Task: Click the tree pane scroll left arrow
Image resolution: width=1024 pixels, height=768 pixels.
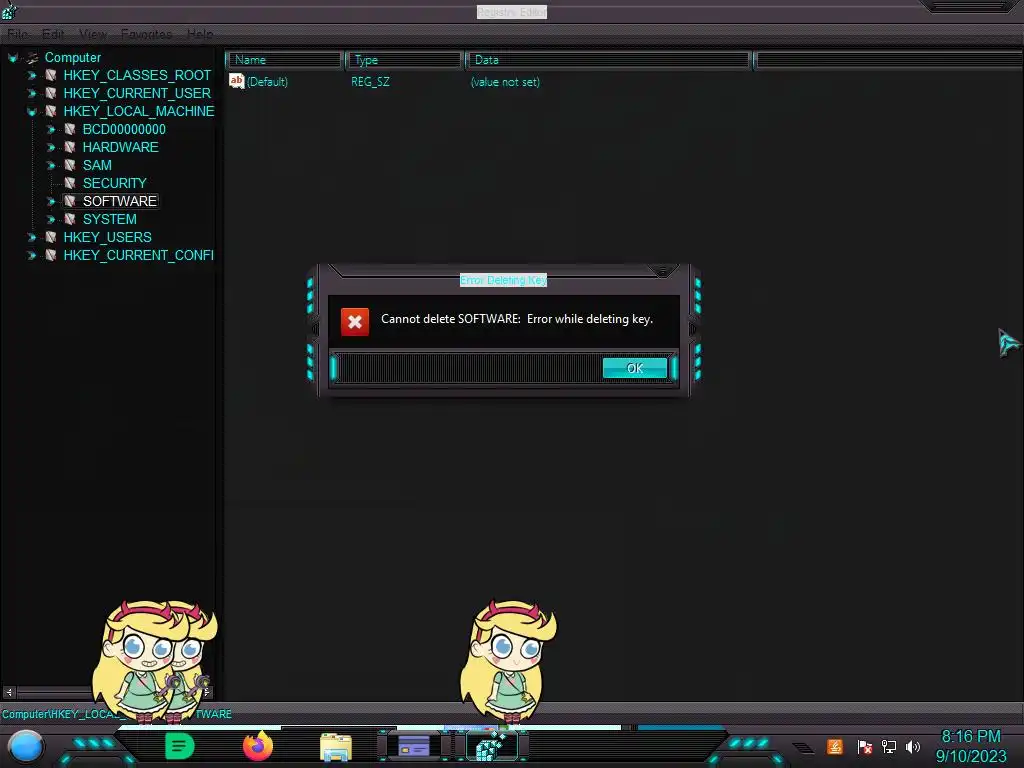Action: [x=9, y=692]
